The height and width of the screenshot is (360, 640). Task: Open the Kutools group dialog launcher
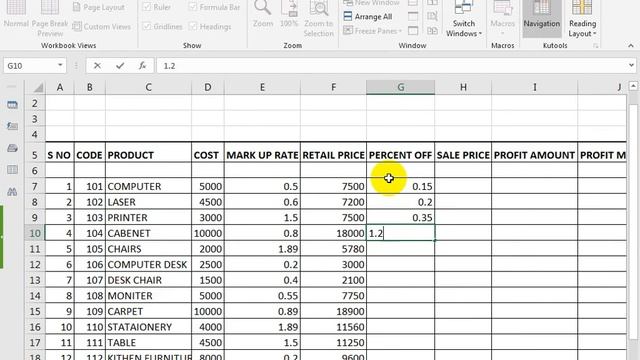coord(596,46)
